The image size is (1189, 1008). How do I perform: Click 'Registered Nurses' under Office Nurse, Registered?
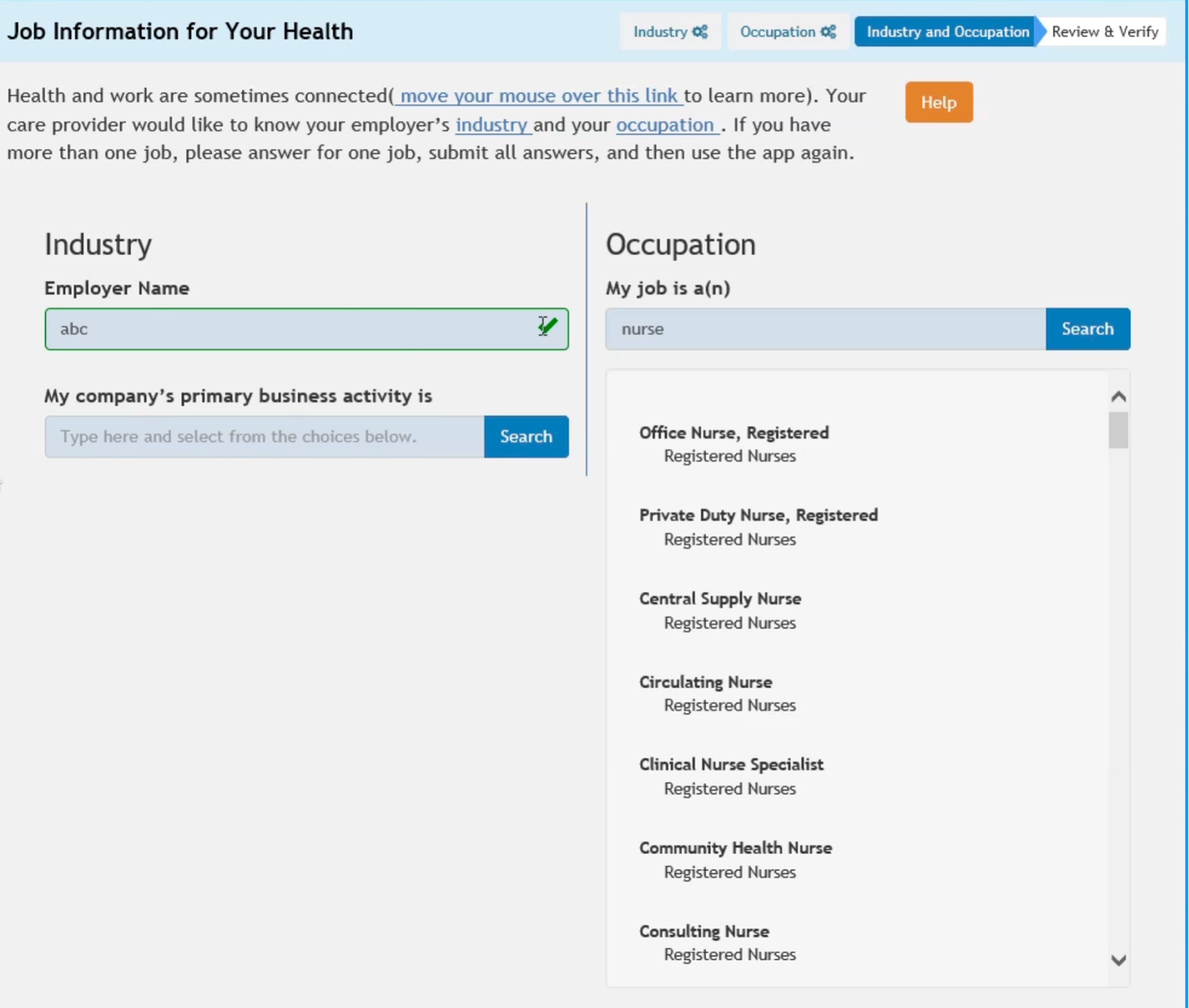[729, 457]
